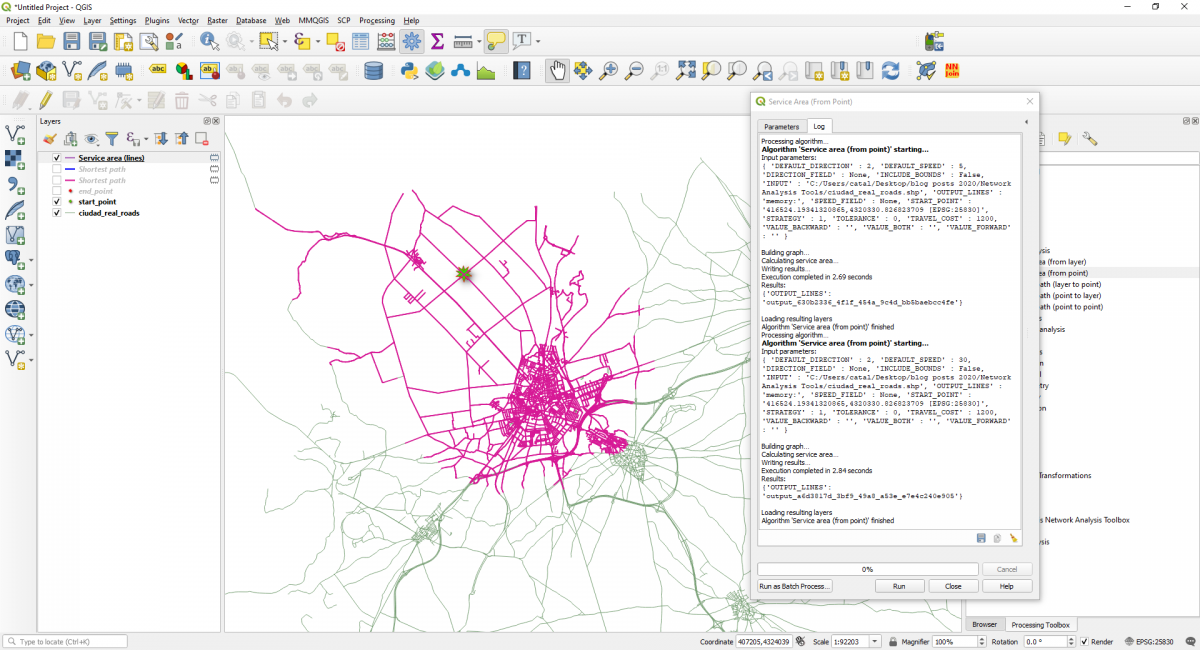The height and width of the screenshot is (650, 1200).
Task: Click the Save Project icon
Action: (x=72, y=41)
